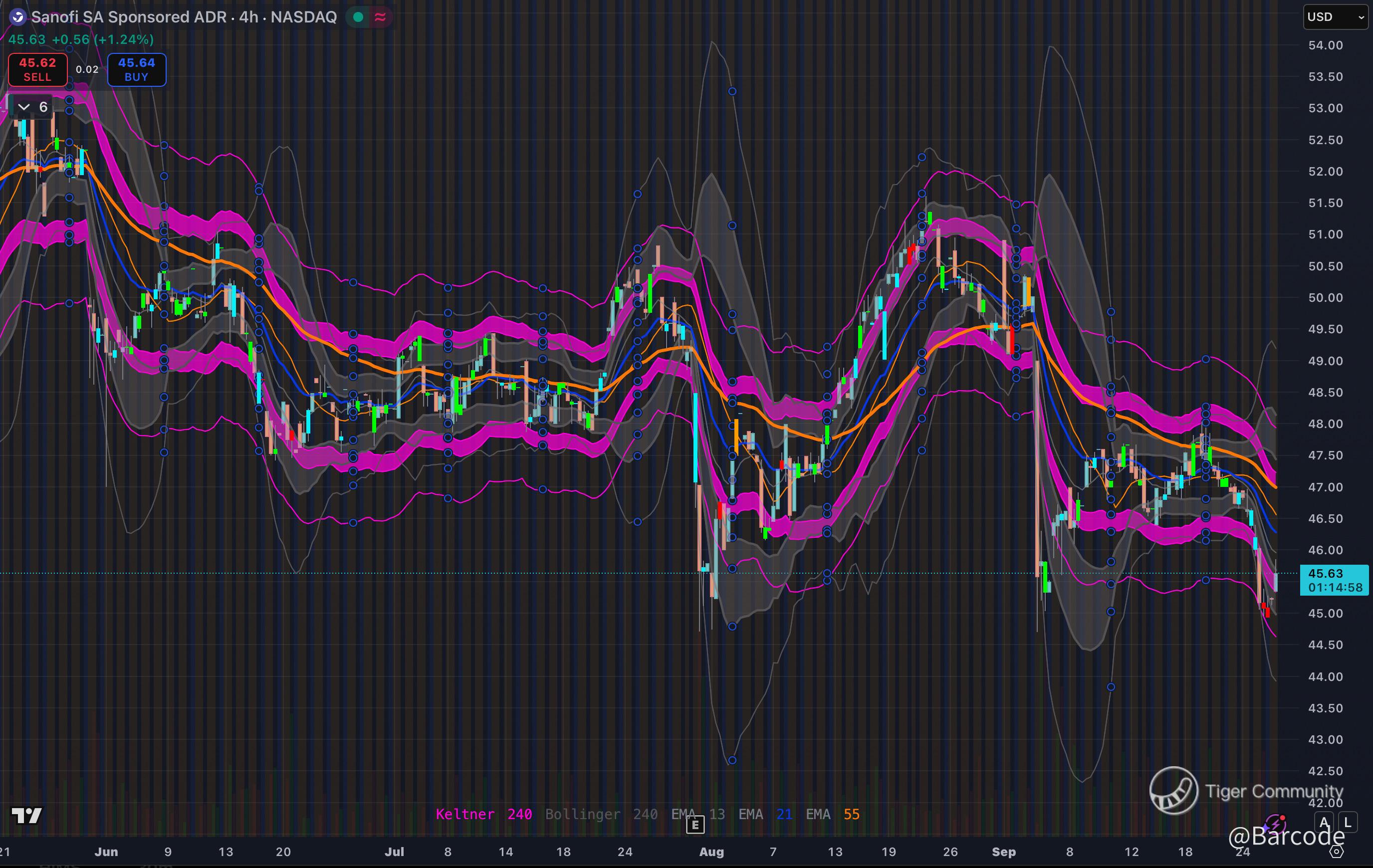Click the purple lightning bolt icon
1373x868 pixels.
click(1276, 824)
